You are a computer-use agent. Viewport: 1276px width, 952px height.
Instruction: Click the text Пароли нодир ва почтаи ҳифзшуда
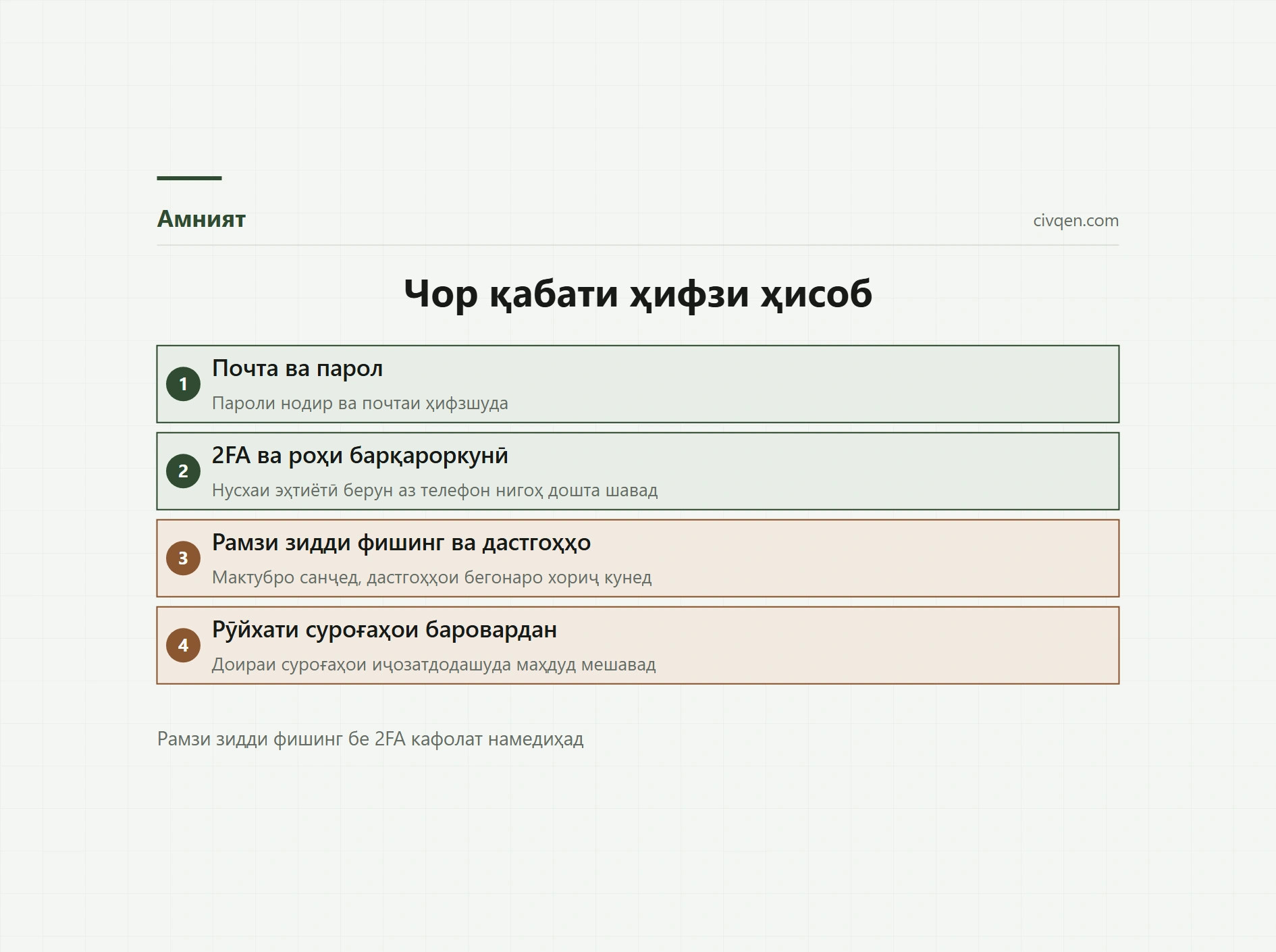[x=360, y=403]
